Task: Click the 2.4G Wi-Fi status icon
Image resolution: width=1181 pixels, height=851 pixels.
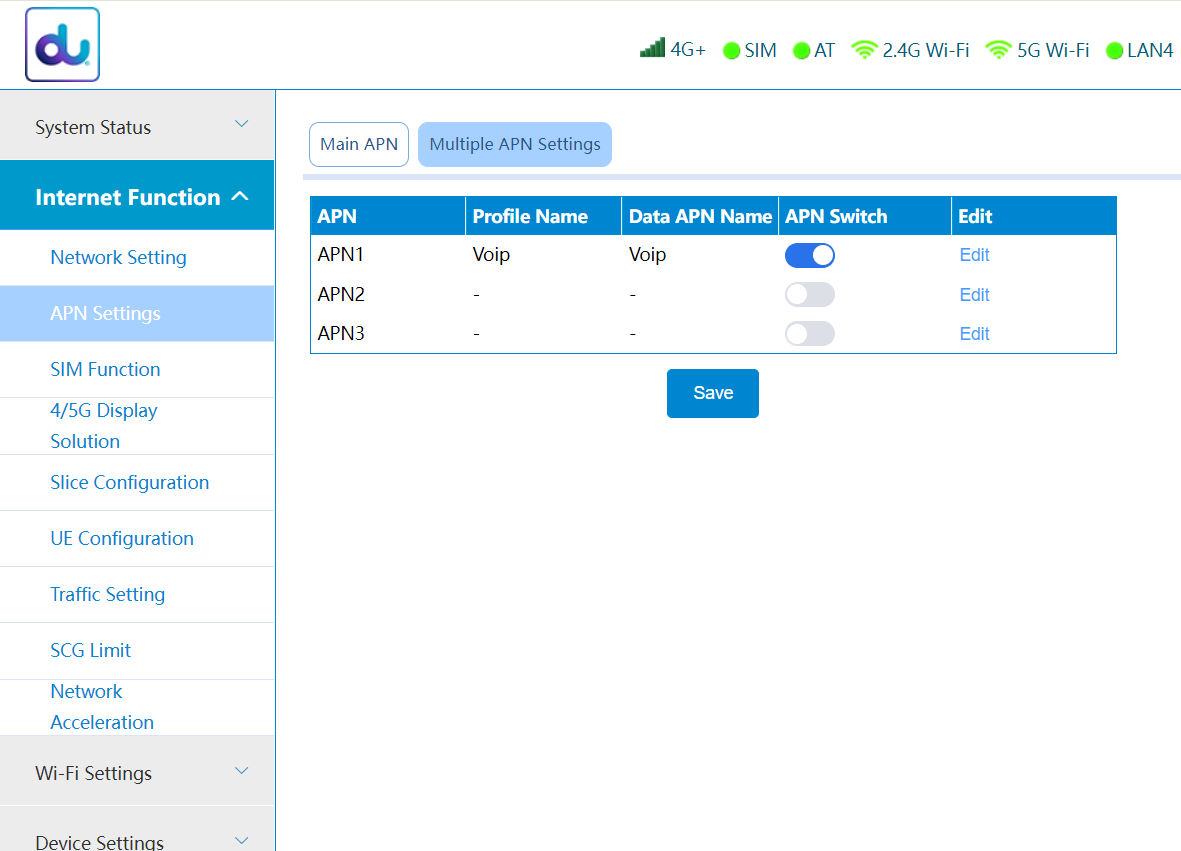Action: pyautogui.click(x=864, y=50)
